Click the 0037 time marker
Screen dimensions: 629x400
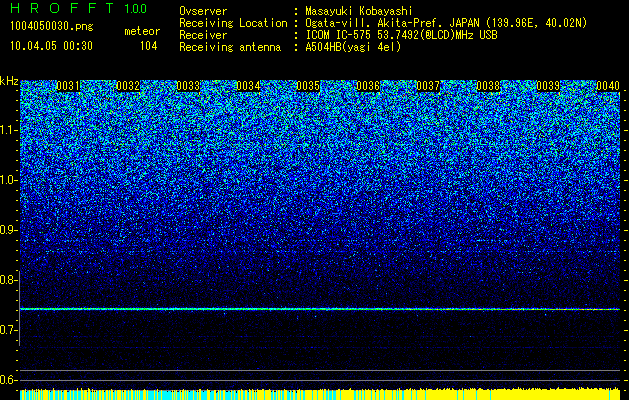tap(428, 86)
